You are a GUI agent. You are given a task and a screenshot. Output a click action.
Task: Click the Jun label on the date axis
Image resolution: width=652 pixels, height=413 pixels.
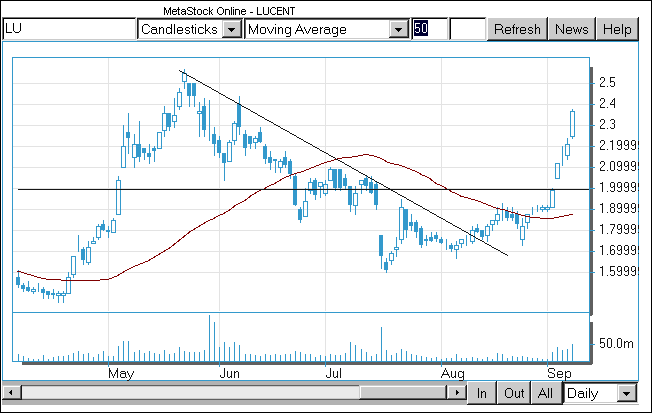[x=229, y=373]
